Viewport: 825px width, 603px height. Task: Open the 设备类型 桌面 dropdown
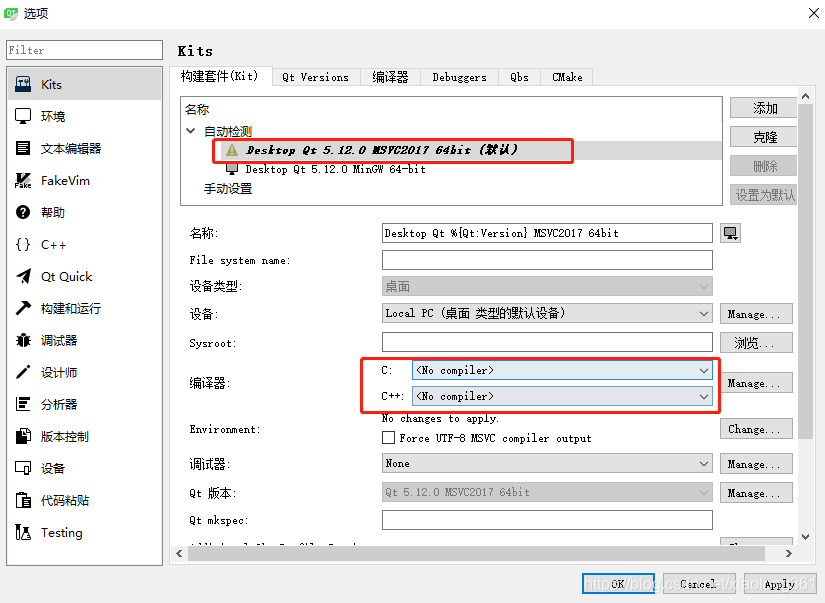tap(547, 287)
